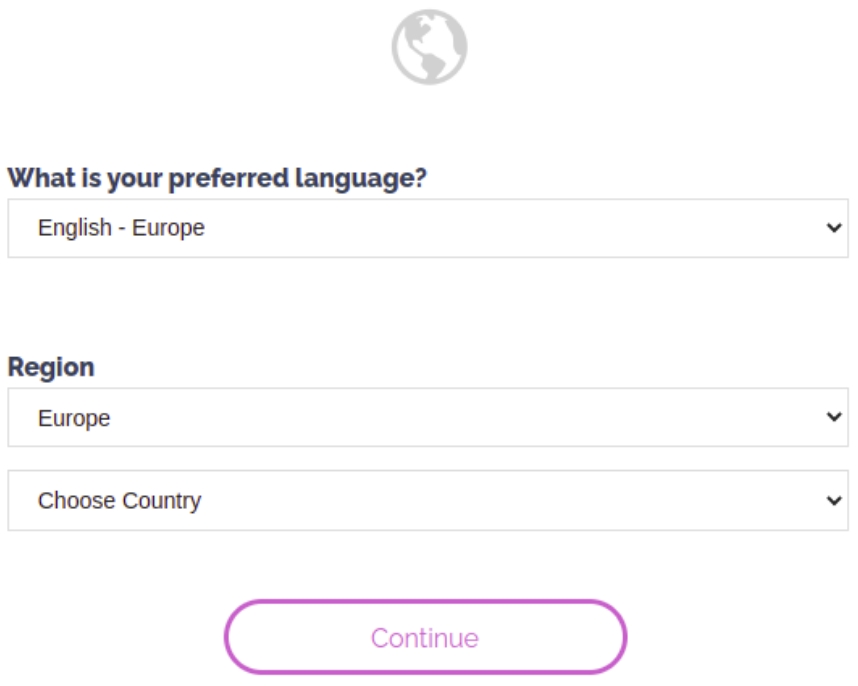Click the Choose Country chevron arrow
Viewport: 858px width, 686px height.
pos(835,500)
